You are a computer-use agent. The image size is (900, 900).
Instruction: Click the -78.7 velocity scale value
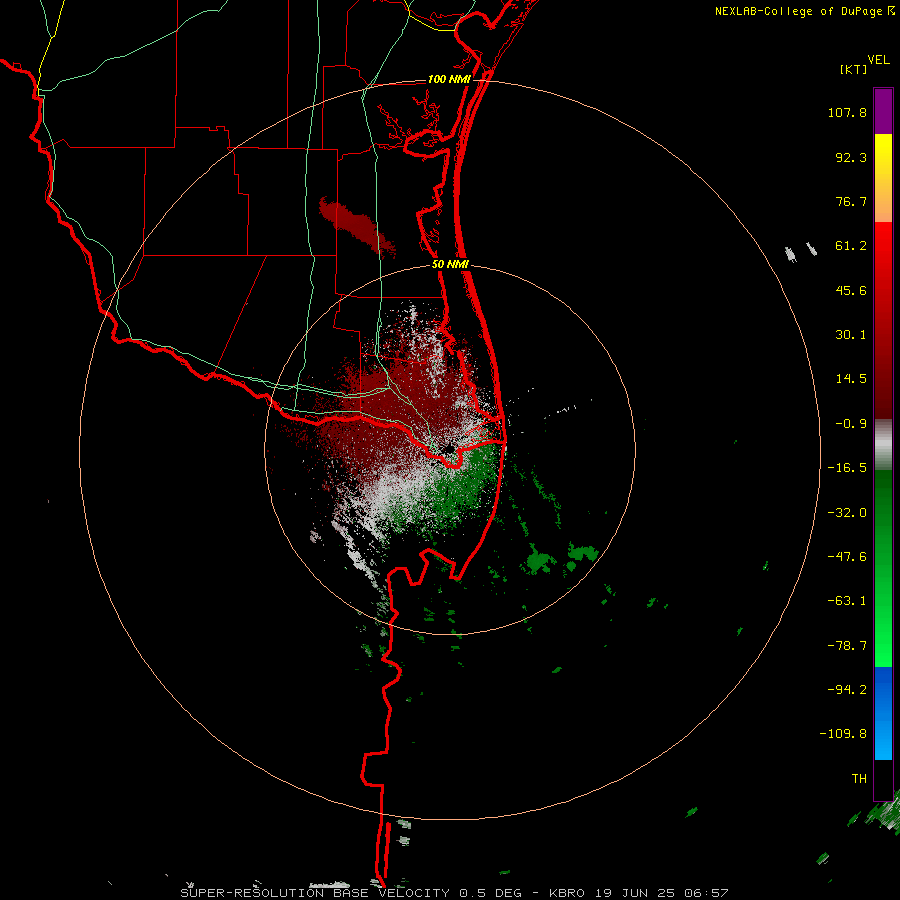847,646
